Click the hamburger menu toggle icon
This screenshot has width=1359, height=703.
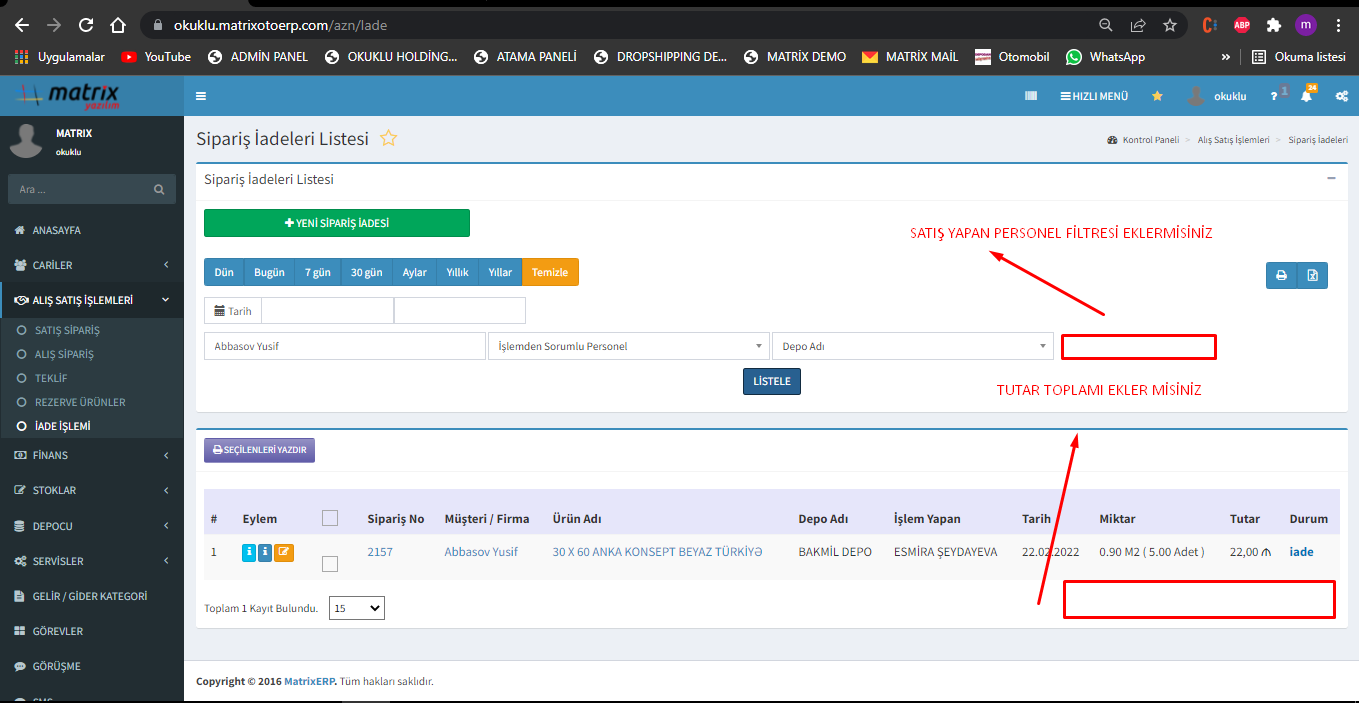(201, 96)
